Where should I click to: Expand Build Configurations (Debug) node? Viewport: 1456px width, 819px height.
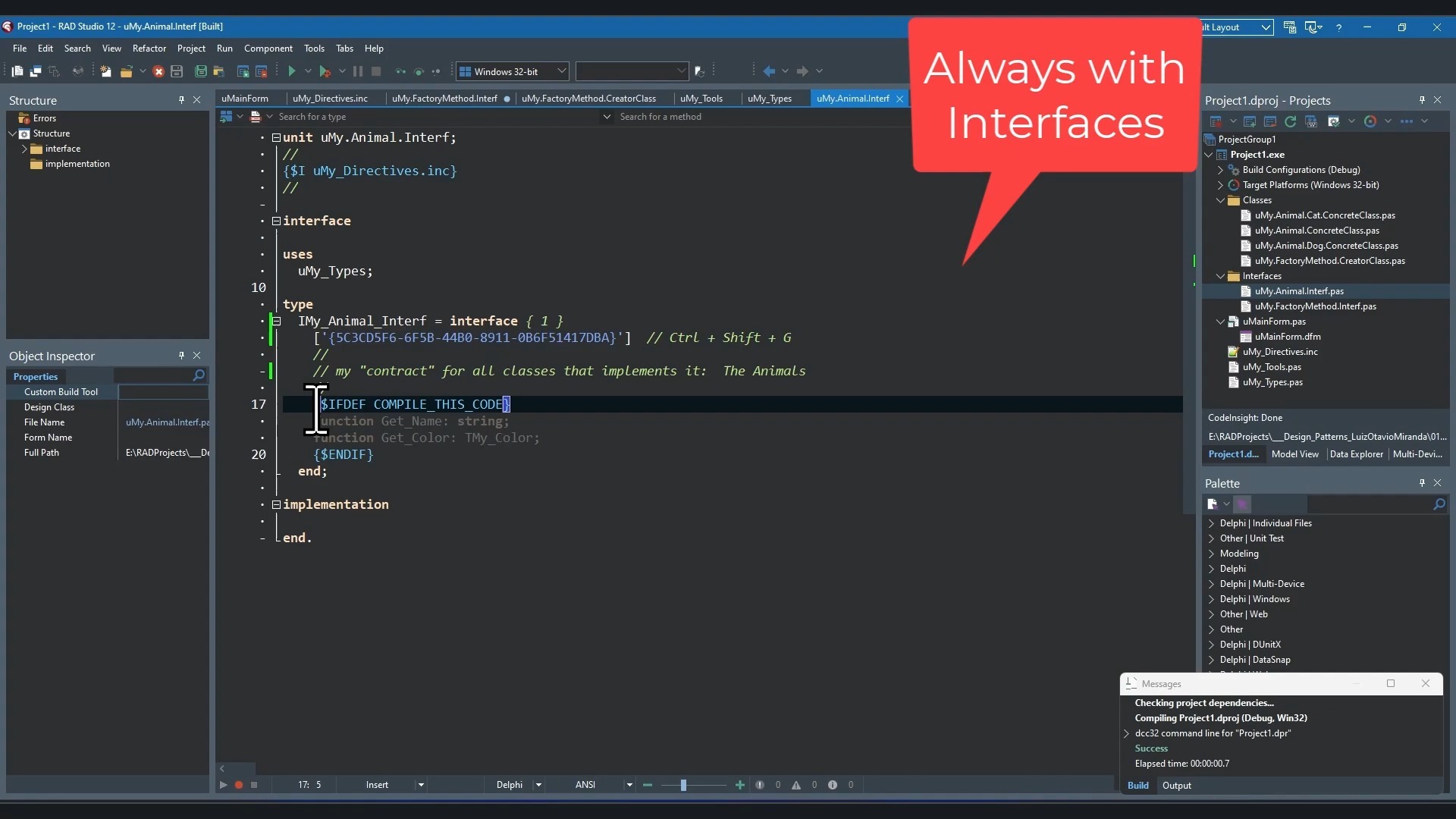[1220, 170]
